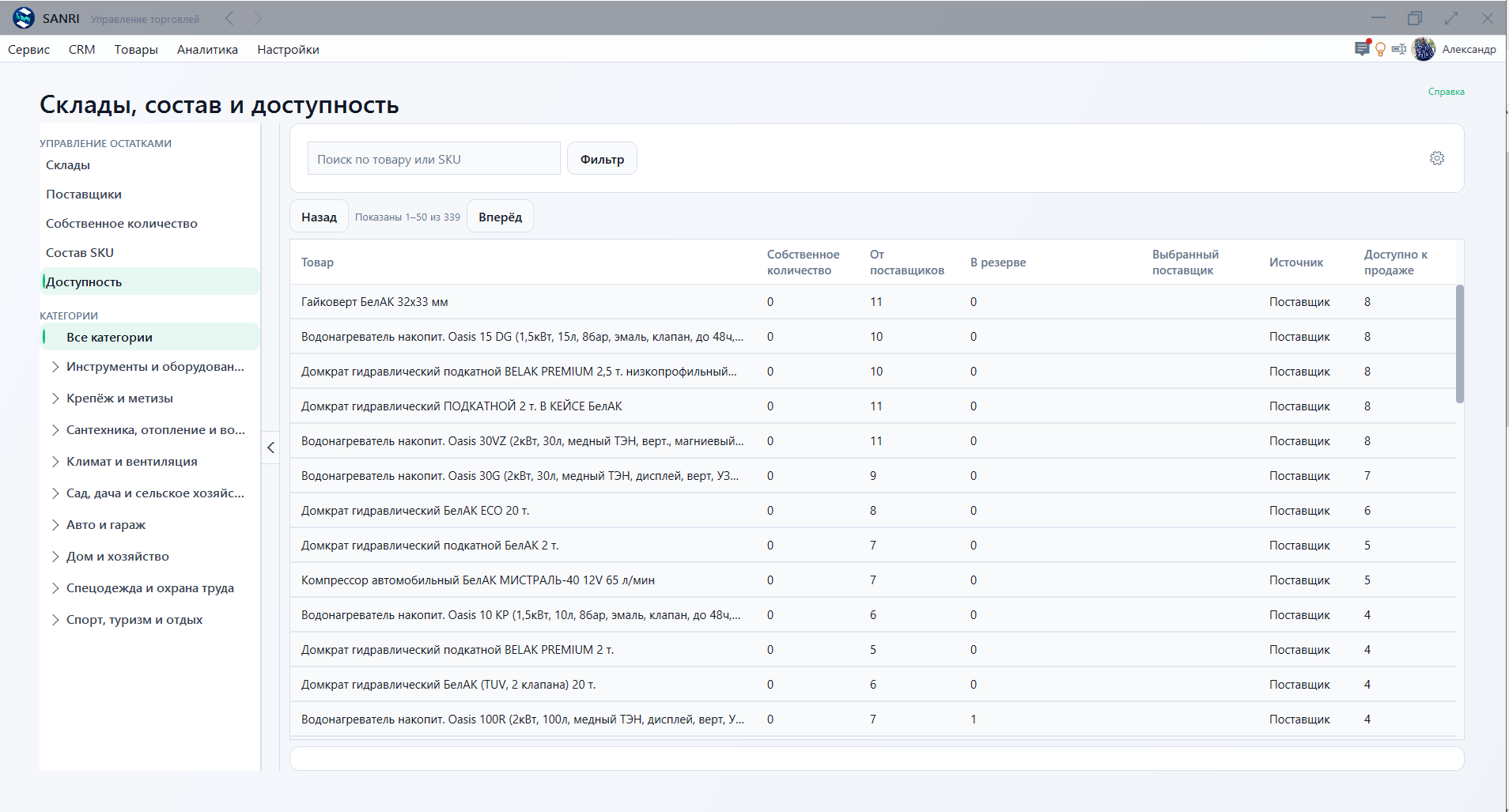Click the table vertical scrollbar thumb
The image size is (1509, 812).
click(1459, 344)
